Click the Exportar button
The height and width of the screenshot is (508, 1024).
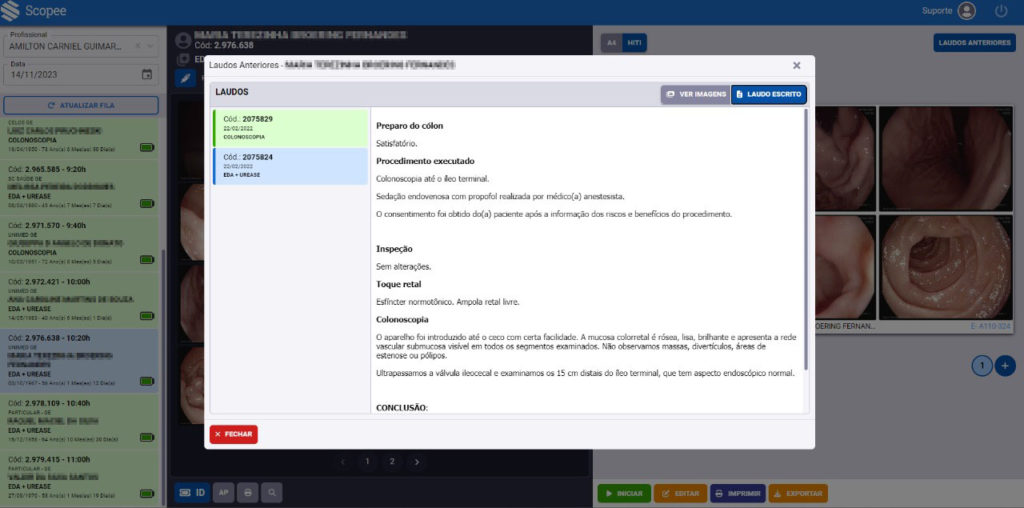pyautogui.click(x=798, y=493)
